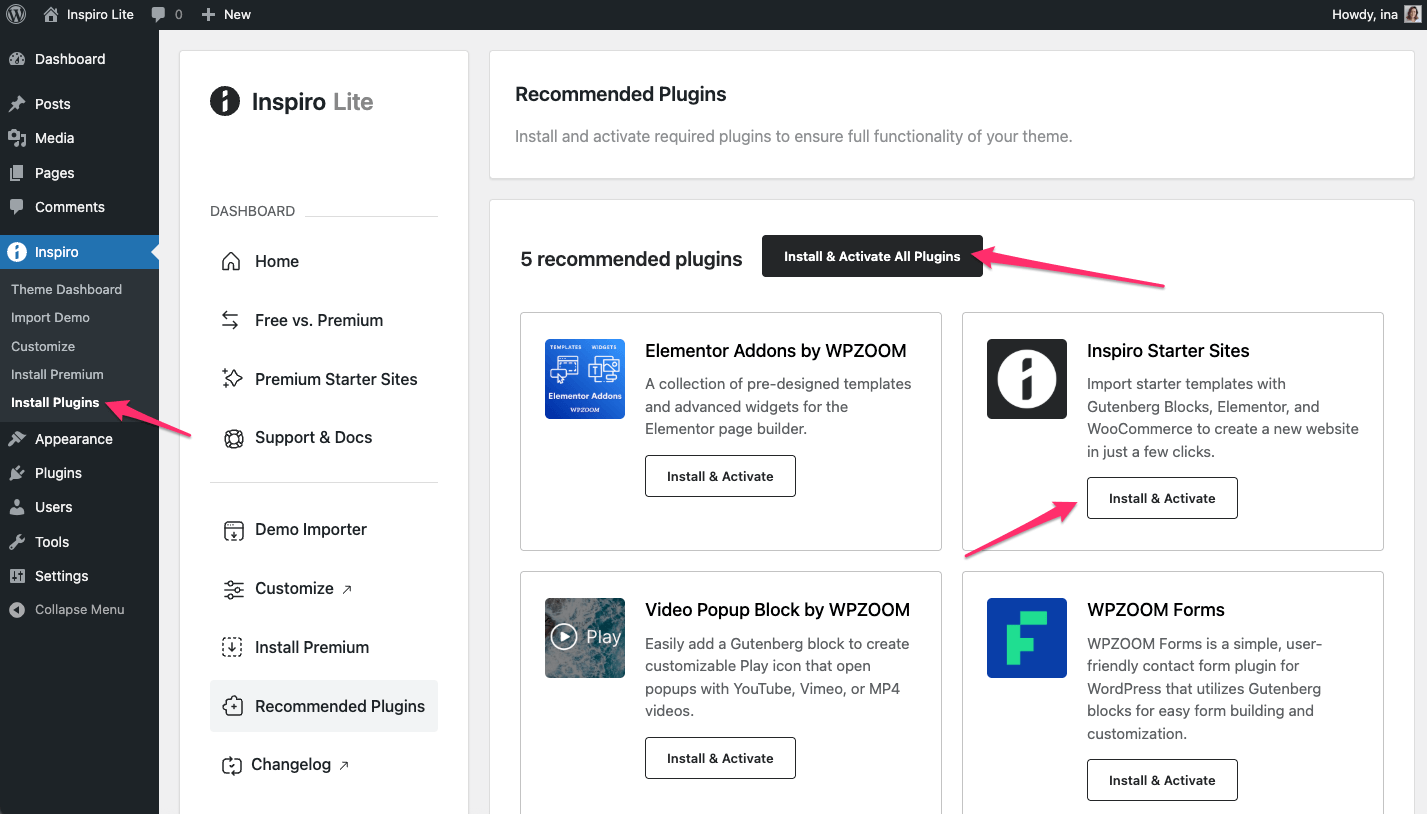Go to Demo Importer in dashboard nav
The width and height of the screenshot is (1427, 814).
click(310, 530)
